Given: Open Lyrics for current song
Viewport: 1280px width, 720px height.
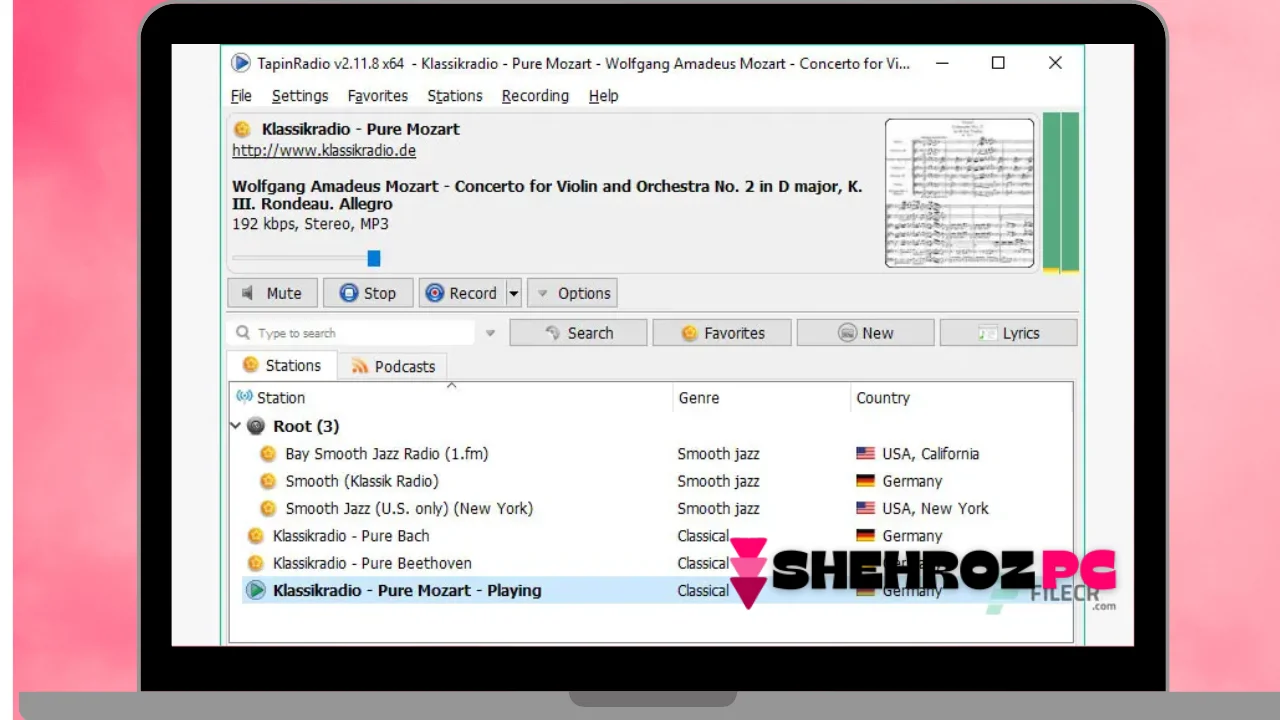Looking at the screenshot, I should click(1009, 333).
